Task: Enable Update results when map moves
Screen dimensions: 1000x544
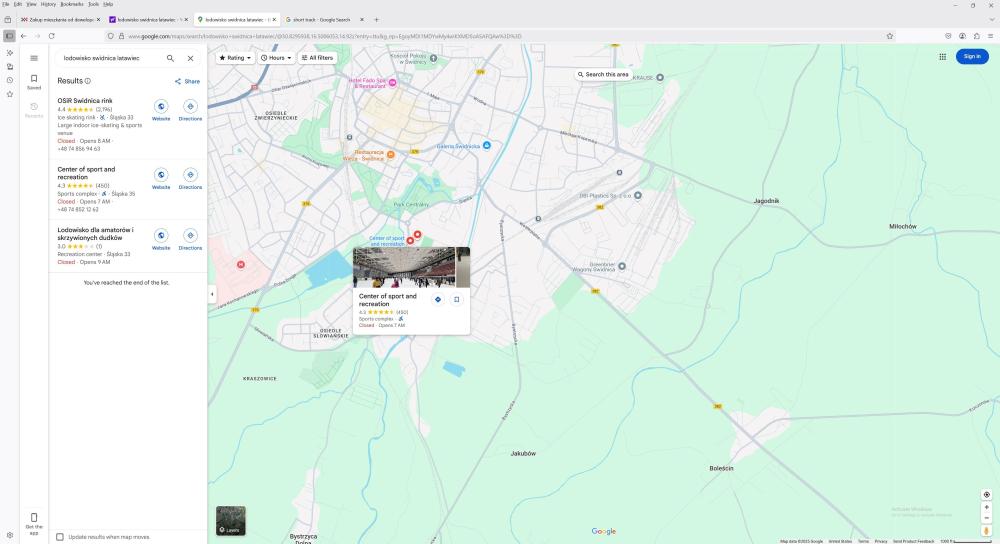Action: [60, 537]
